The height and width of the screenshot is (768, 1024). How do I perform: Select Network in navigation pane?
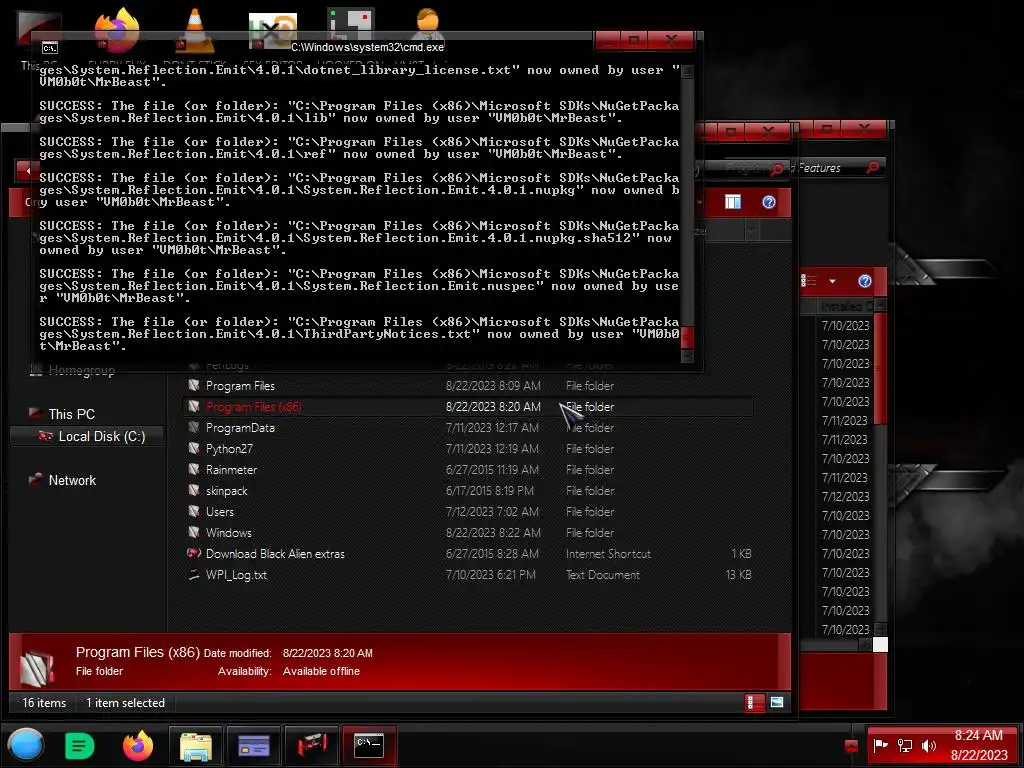72,480
